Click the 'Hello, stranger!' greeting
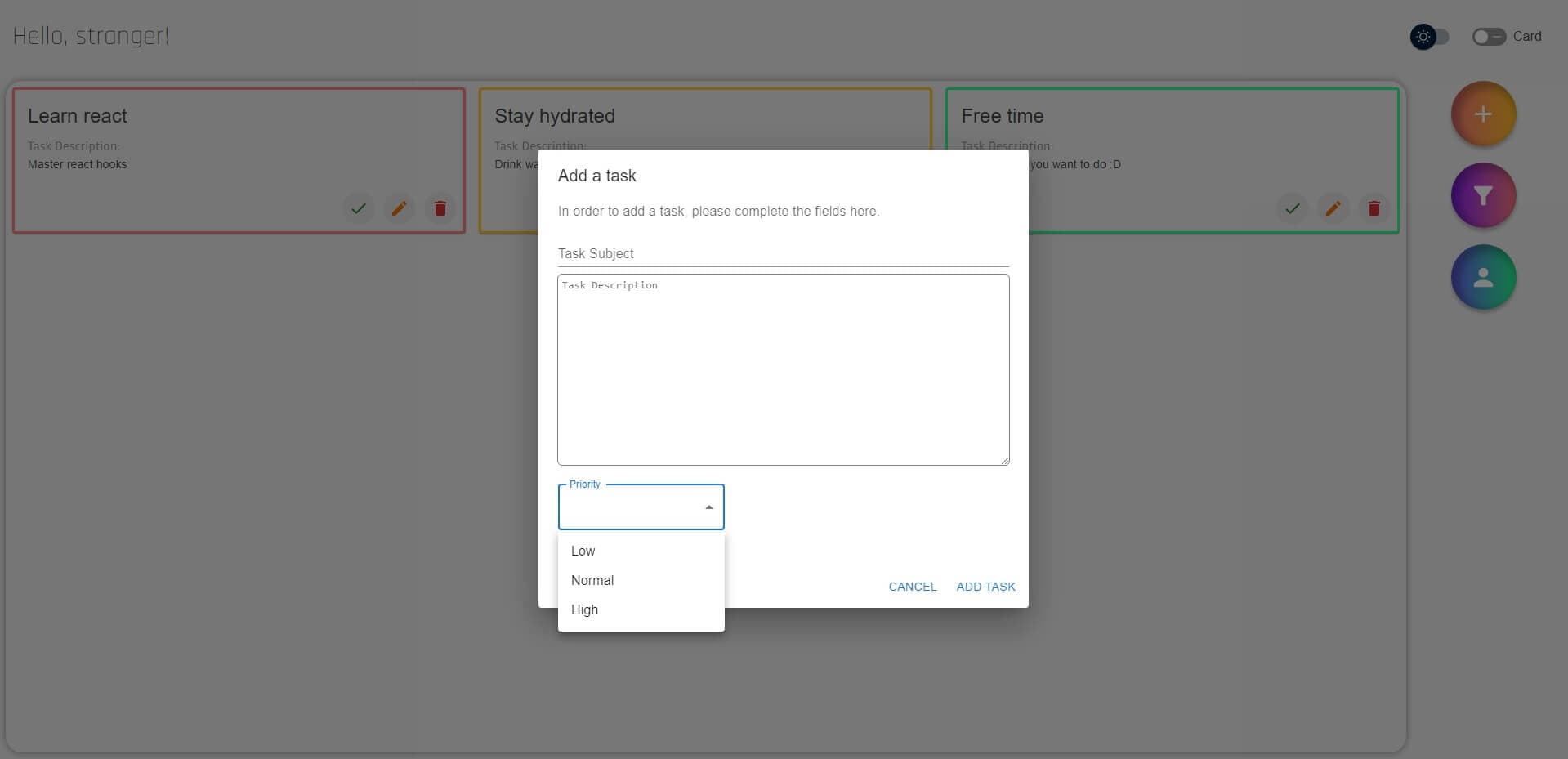 (x=91, y=37)
